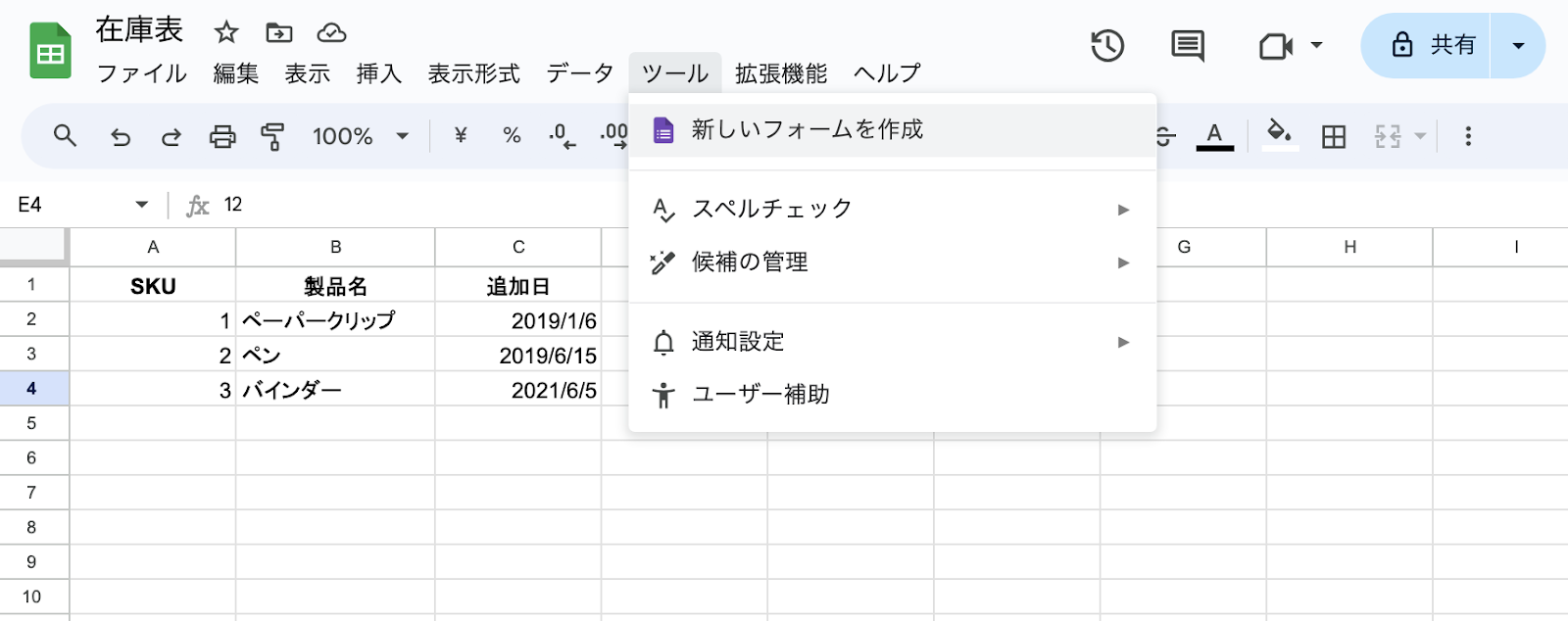
Task: Click the undo arrow icon
Action: pyautogui.click(x=121, y=136)
